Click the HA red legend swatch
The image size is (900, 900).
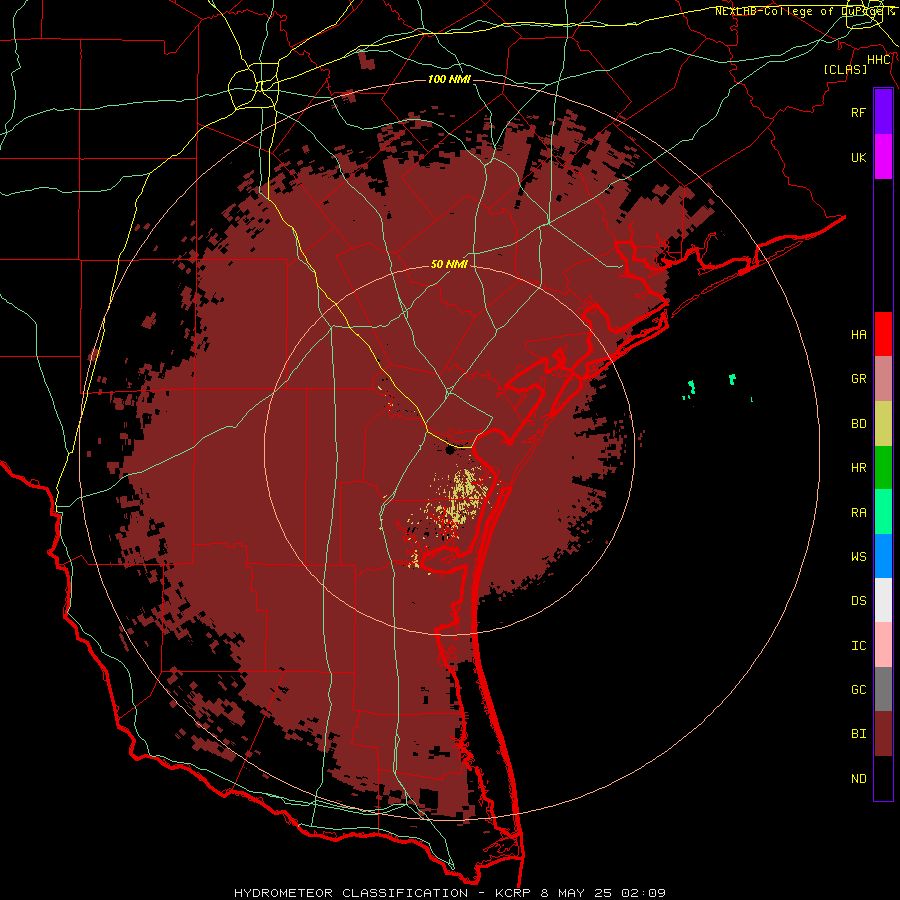(x=883, y=334)
